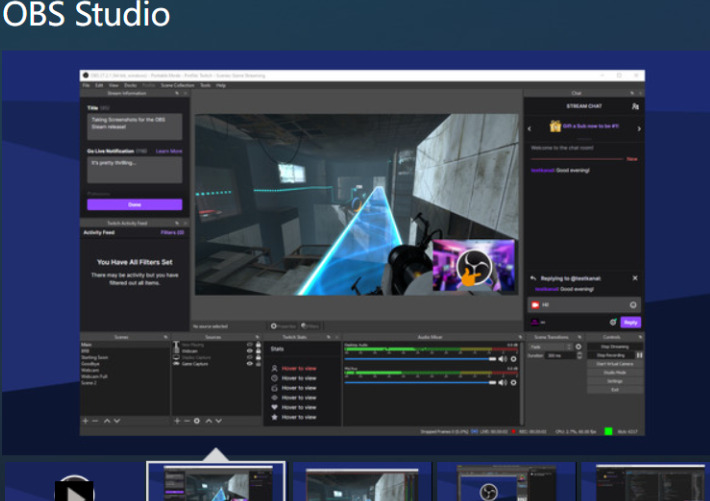The height and width of the screenshot is (501, 710).
Task: Open the chat emote picker icon
Action: [633, 304]
